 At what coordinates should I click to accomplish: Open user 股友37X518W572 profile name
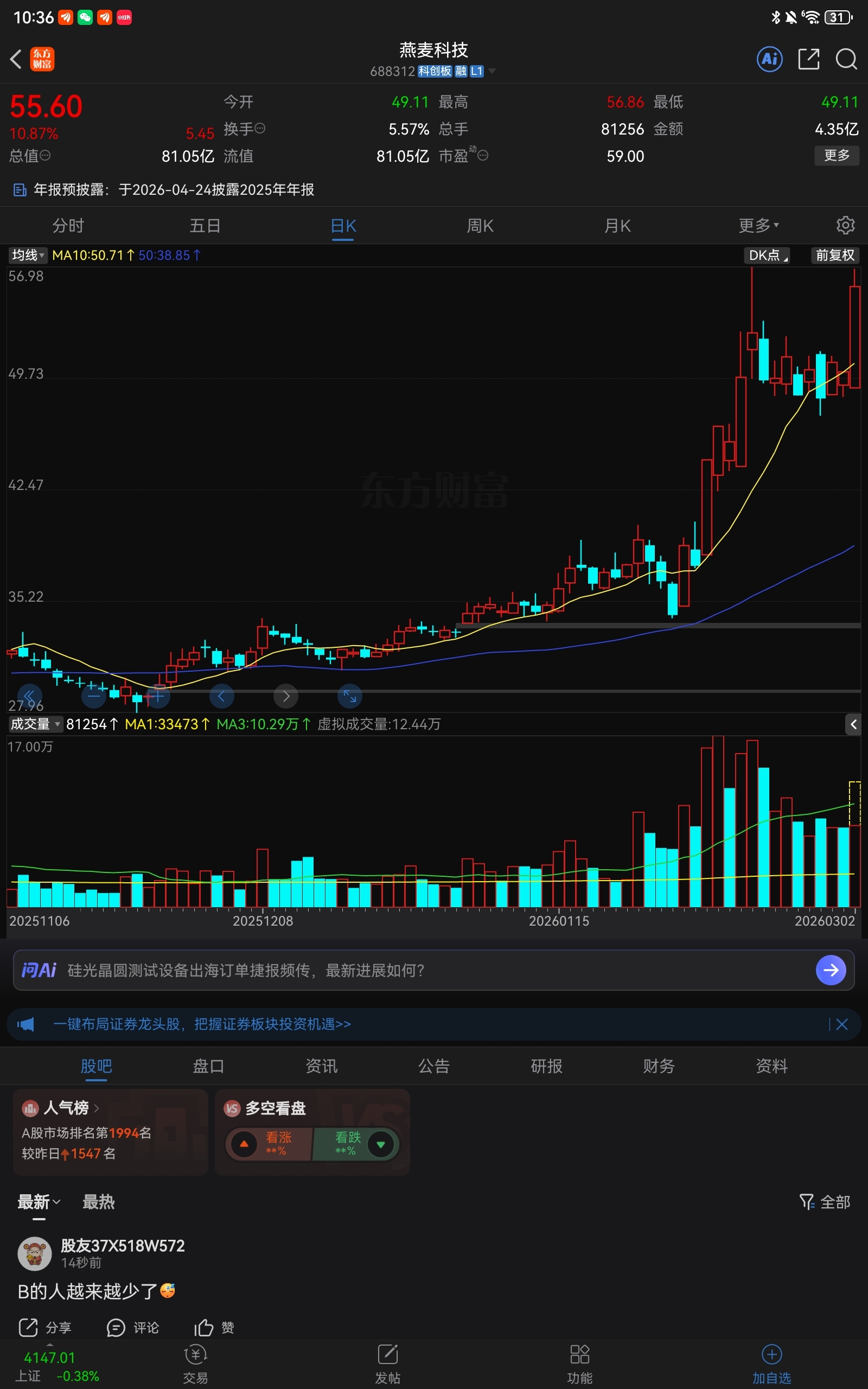123,1246
